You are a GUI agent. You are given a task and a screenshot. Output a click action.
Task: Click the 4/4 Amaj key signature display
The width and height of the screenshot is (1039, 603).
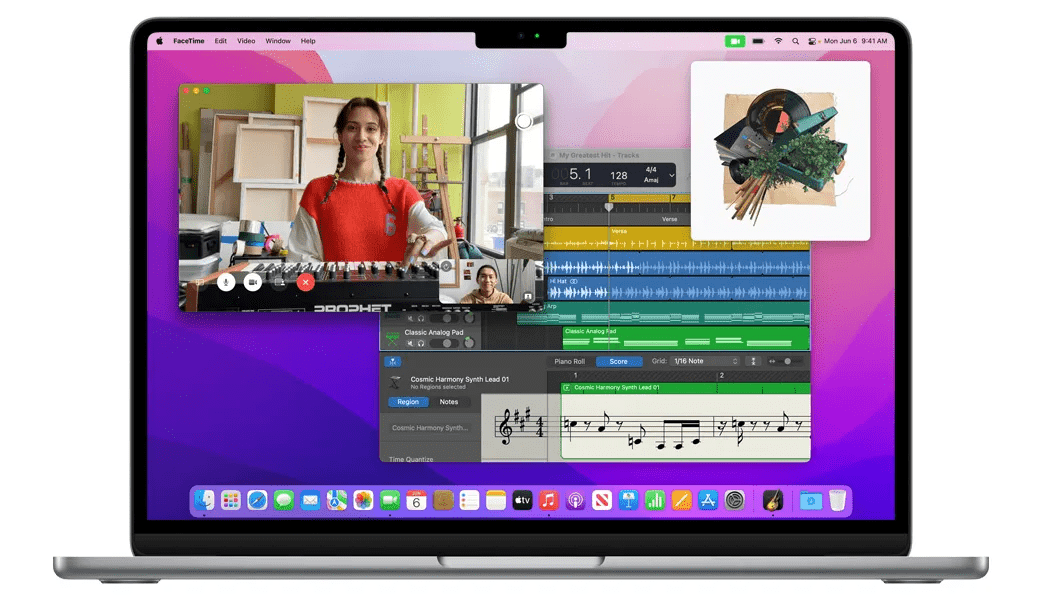(651, 174)
